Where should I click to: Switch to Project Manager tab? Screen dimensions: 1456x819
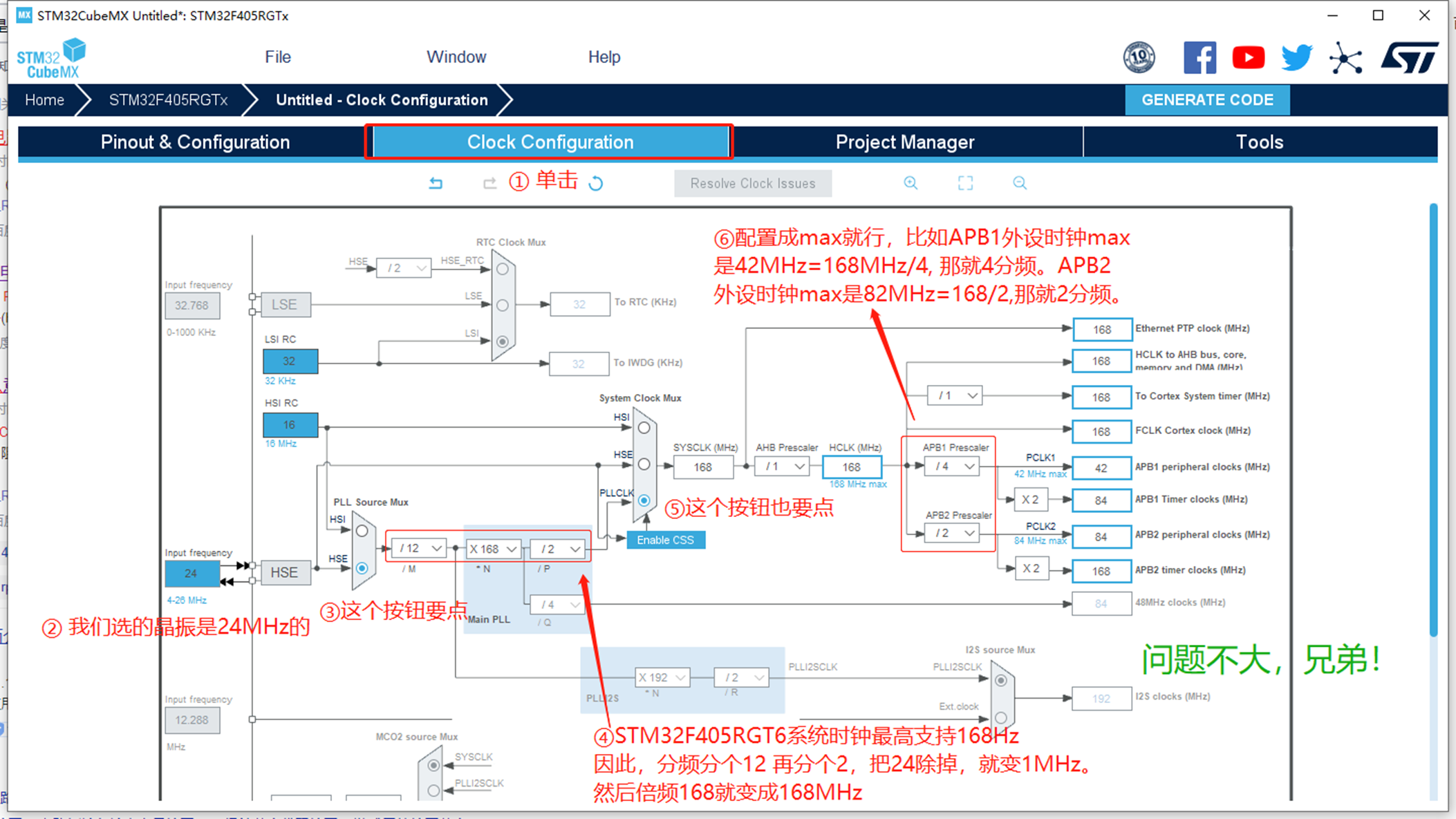pos(905,142)
